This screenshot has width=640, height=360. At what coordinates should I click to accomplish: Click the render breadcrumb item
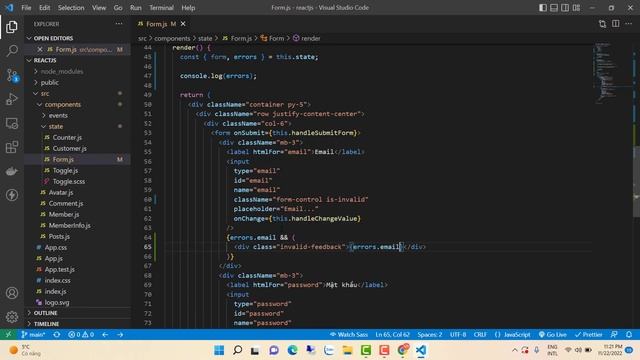[307, 38]
